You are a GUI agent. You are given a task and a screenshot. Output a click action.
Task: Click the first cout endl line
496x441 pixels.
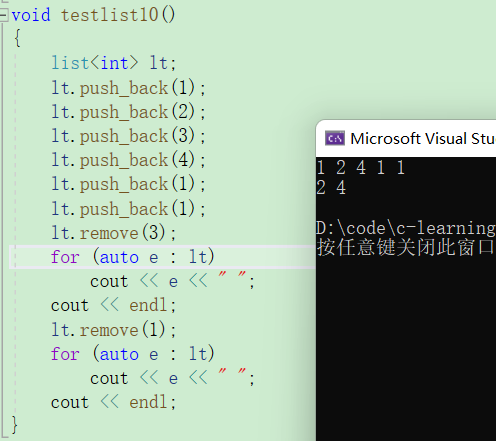pos(113,305)
